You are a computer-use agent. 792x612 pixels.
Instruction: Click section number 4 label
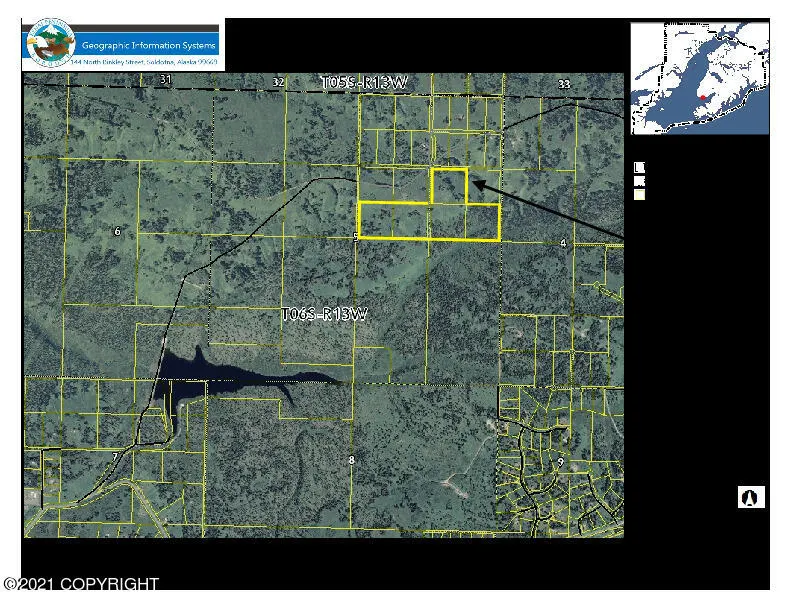pos(564,243)
